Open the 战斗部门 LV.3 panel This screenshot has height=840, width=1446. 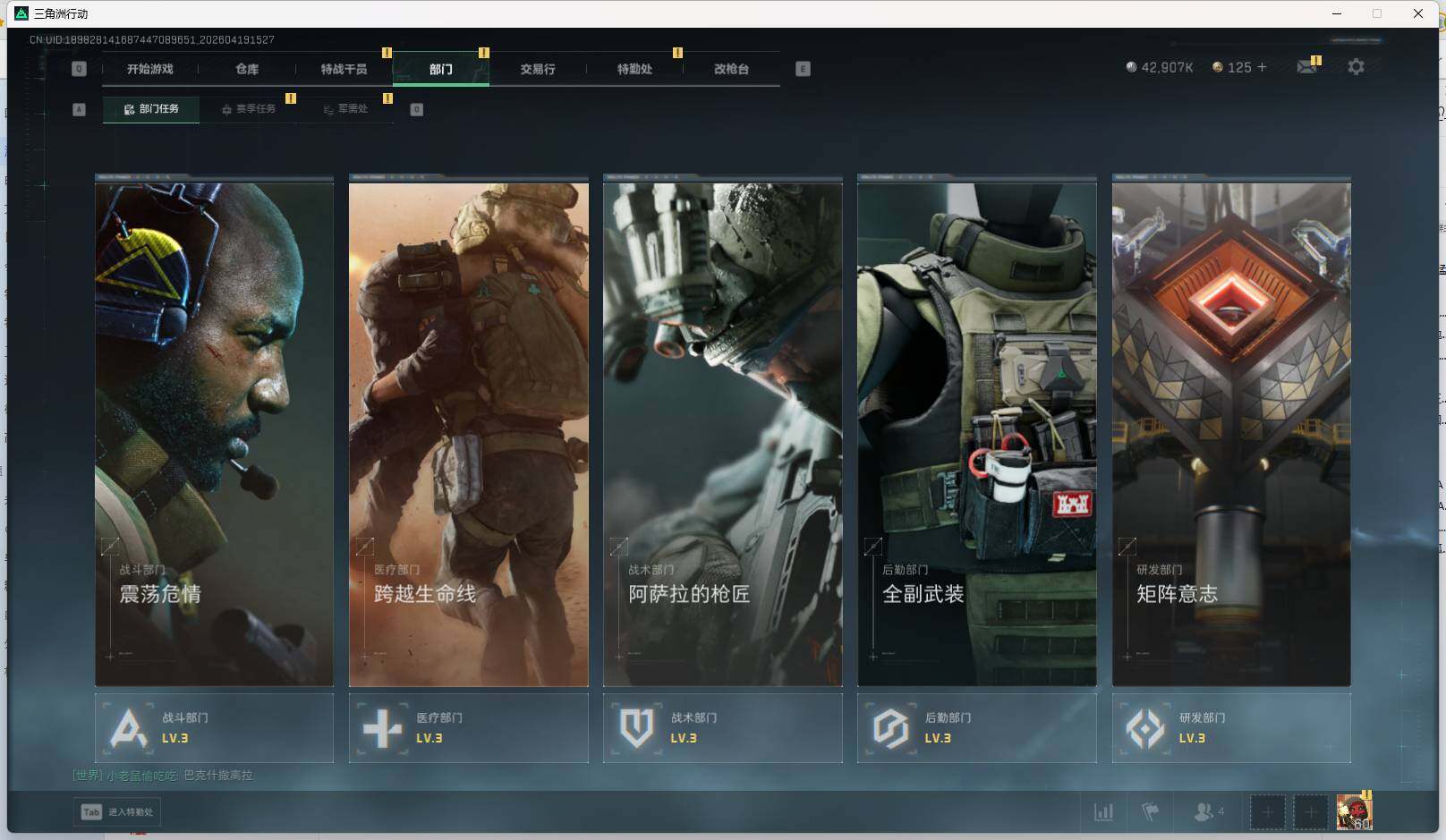[214, 728]
